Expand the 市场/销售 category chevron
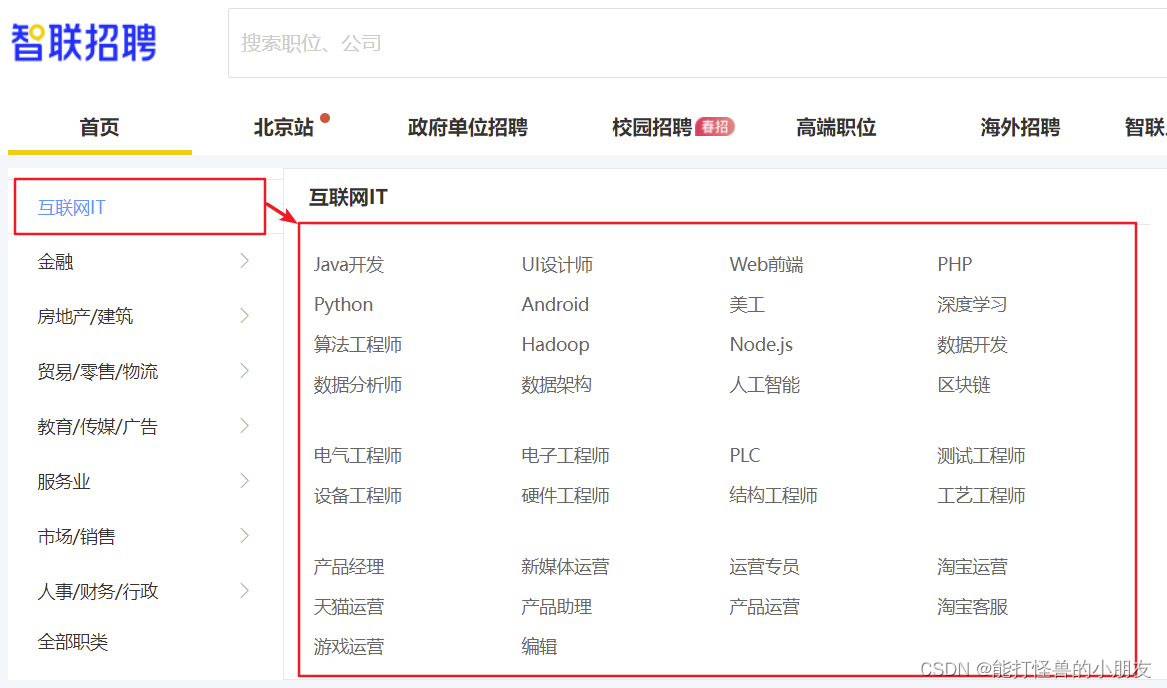The image size is (1167, 688). (244, 536)
